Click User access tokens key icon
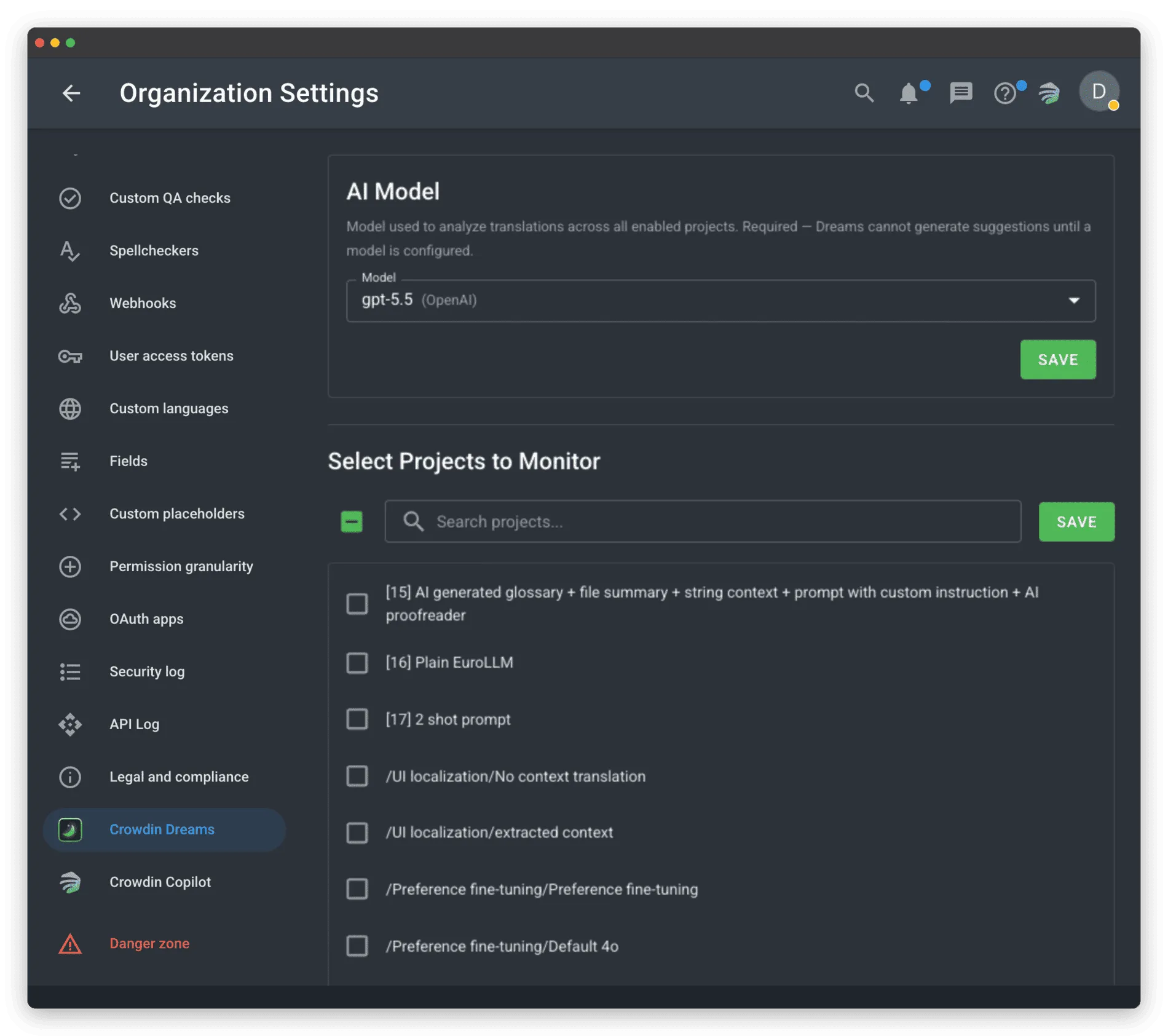This screenshot has width=1168, height=1036. pyautogui.click(x=70, y=356)
